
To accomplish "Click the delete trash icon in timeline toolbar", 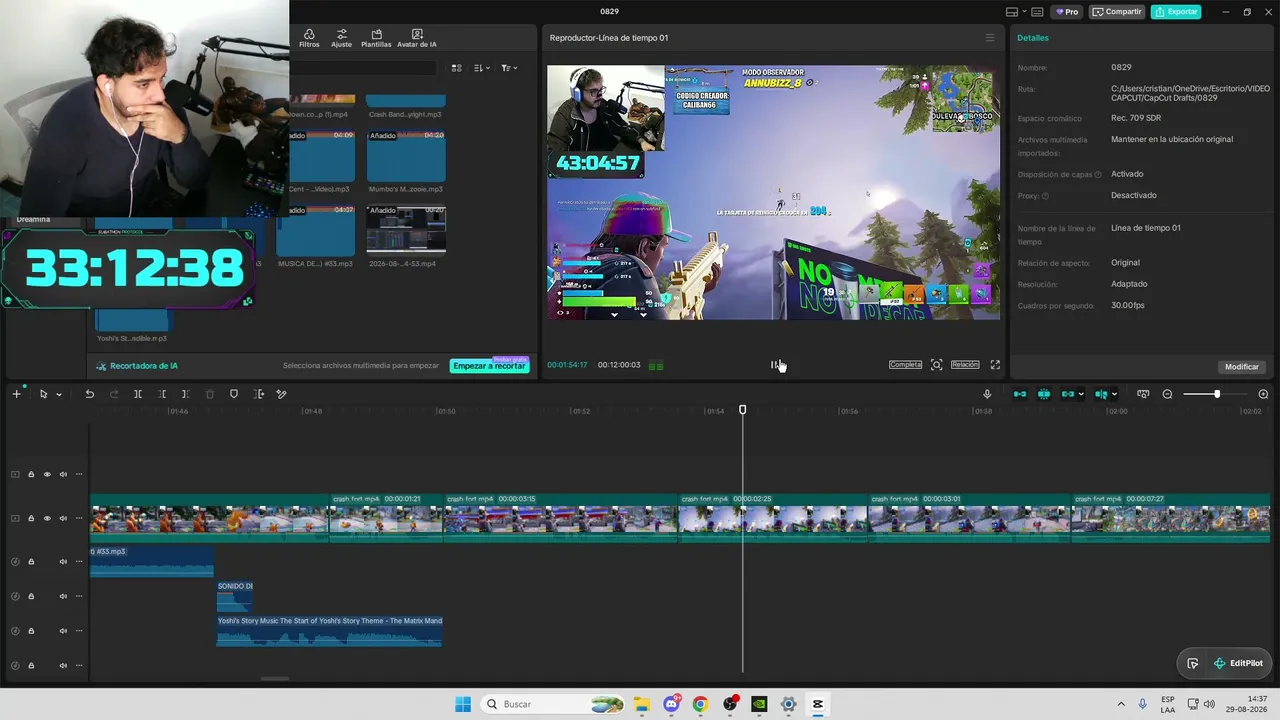I will 210,394.
